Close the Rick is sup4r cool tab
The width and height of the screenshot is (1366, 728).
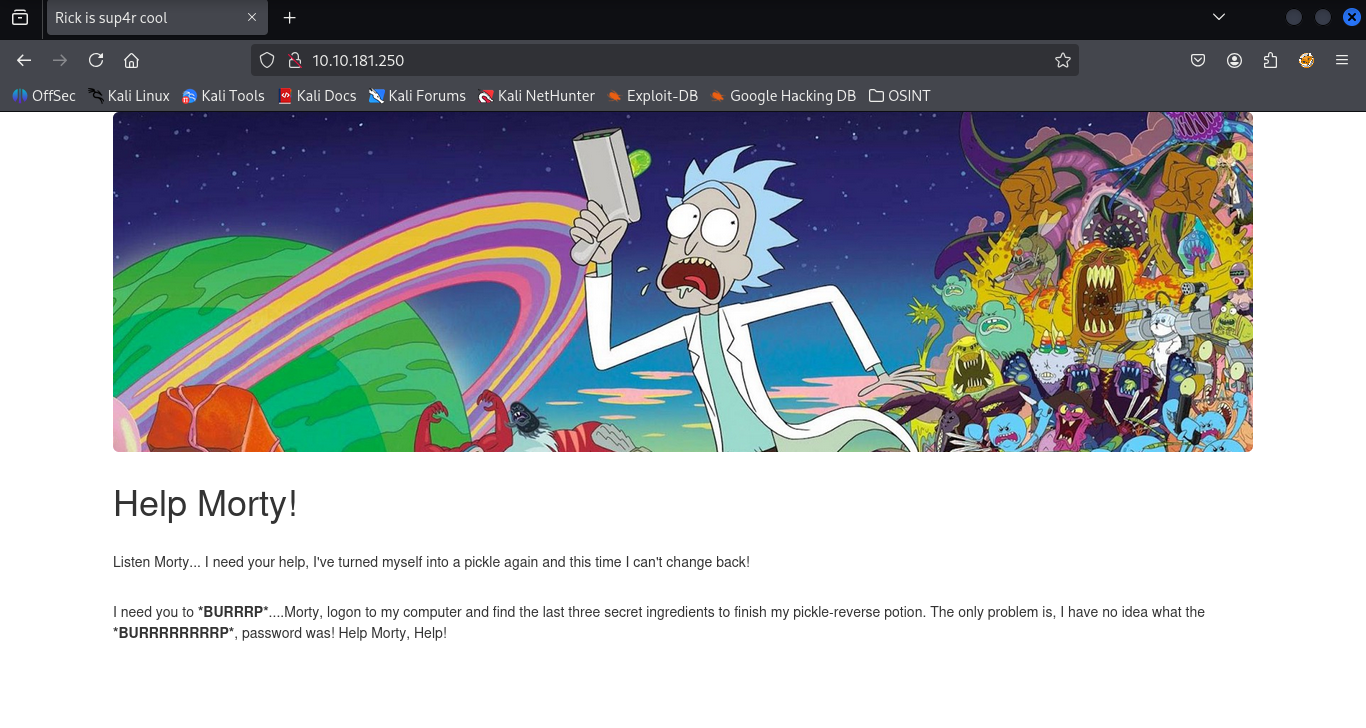tap(252, 18)
